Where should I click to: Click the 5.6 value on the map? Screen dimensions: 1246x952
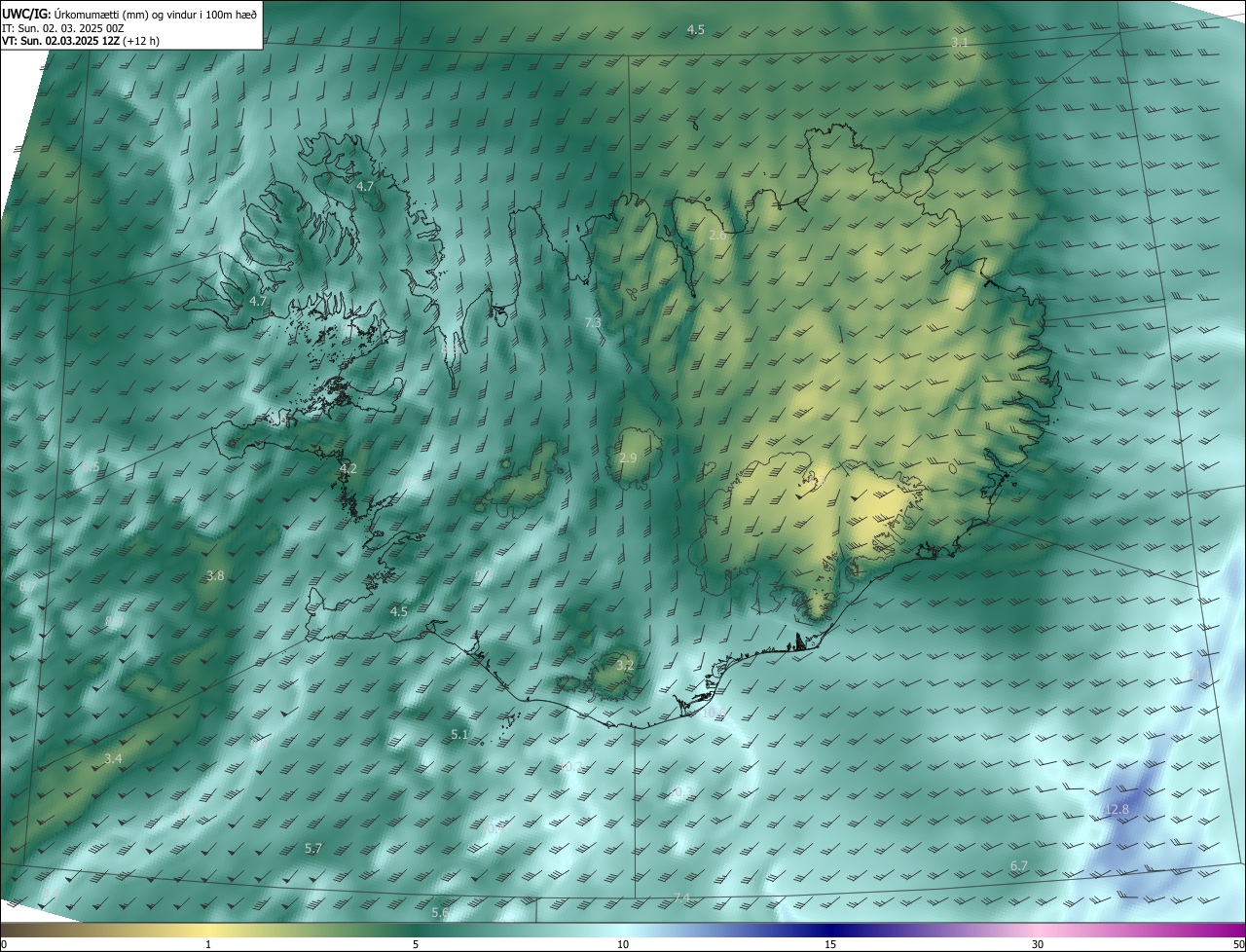440,912
